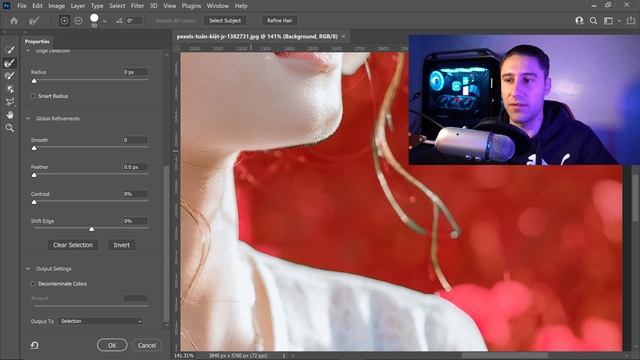Click the Smooth slider handle

(34, 148)
